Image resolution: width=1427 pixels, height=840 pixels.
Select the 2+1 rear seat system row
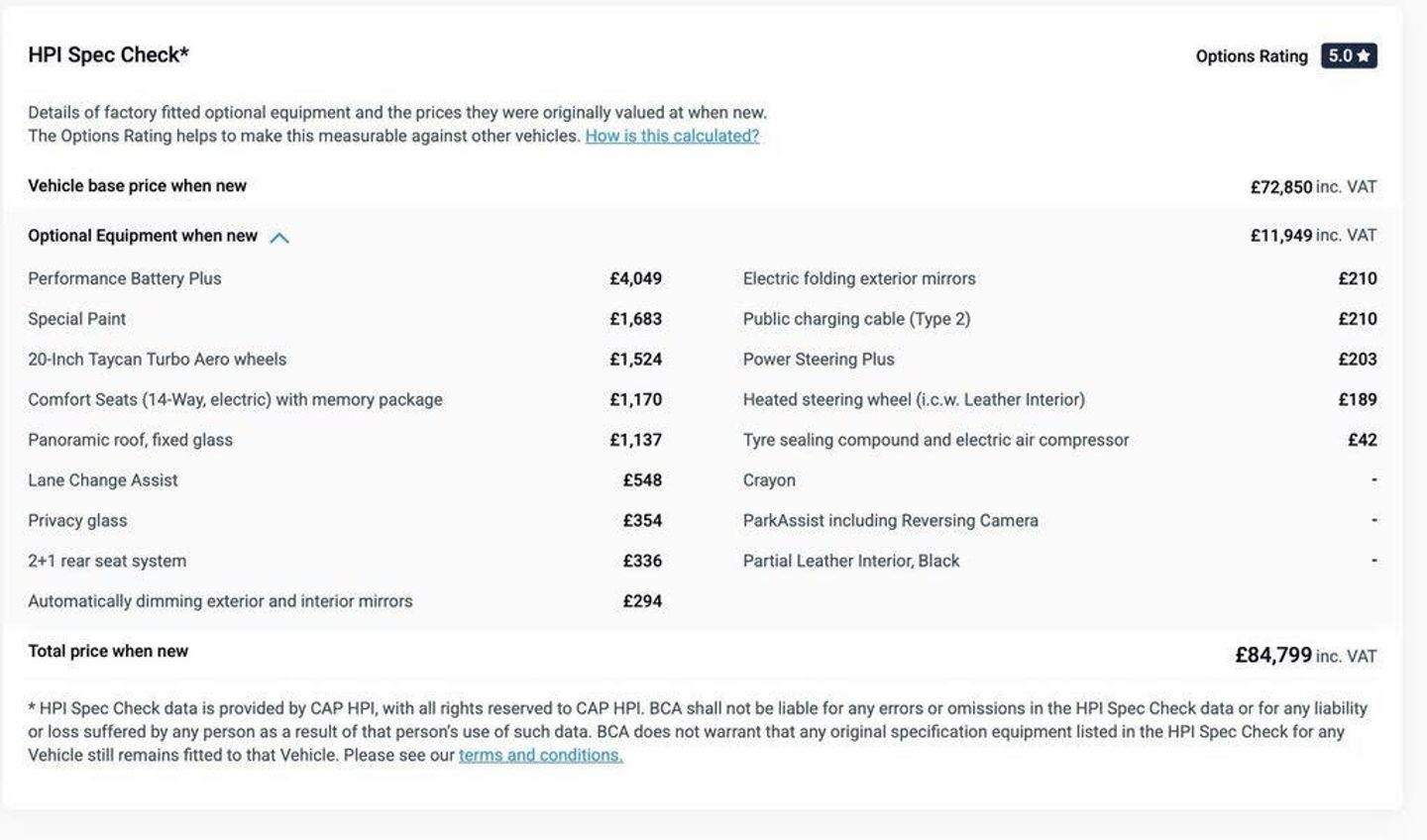pos(107,561)
